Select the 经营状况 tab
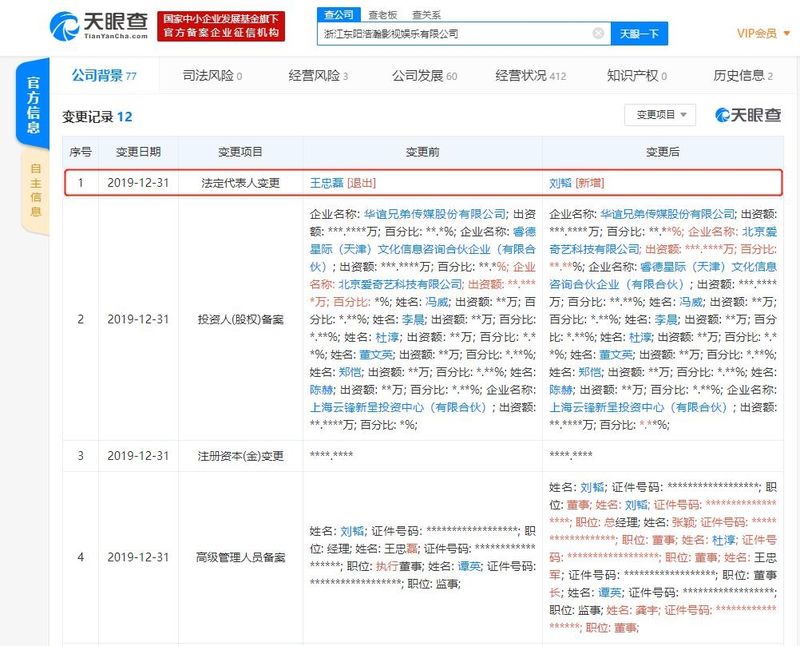Viewport: 800px width, 646px height. [531, 76]
